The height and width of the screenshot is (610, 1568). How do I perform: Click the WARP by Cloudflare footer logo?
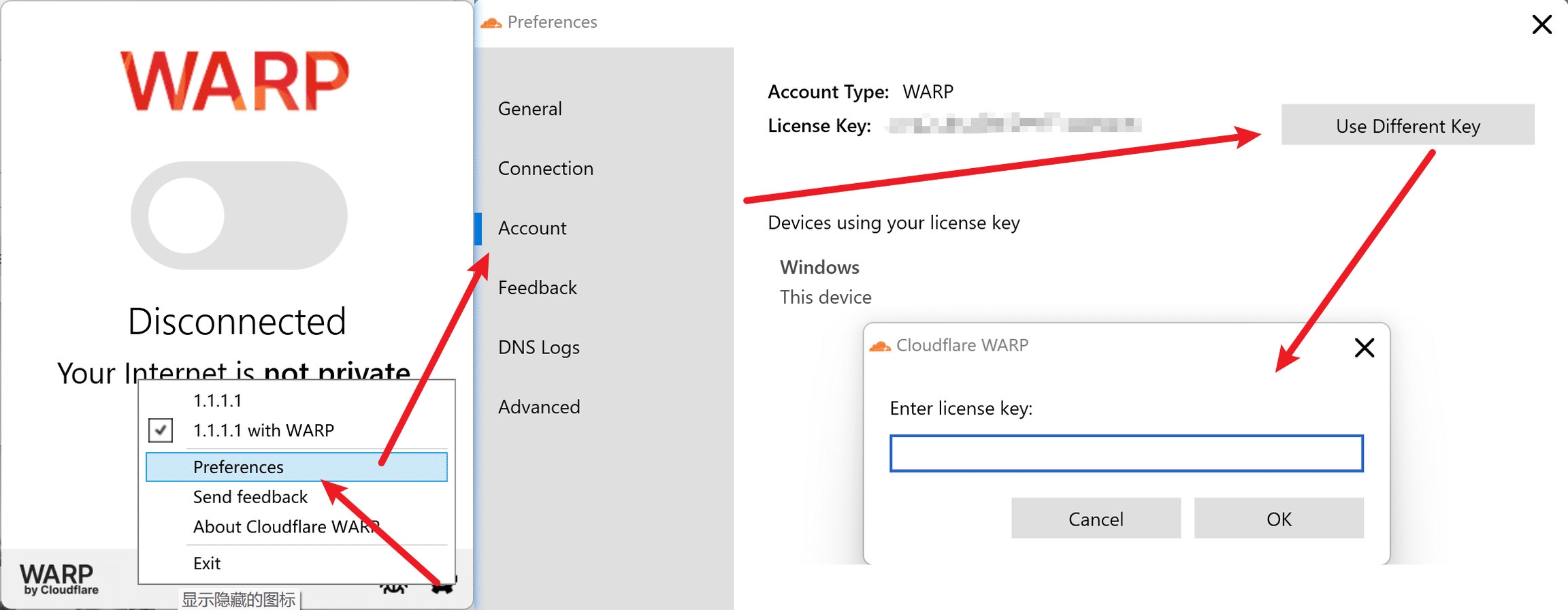[x=59, y=579]
